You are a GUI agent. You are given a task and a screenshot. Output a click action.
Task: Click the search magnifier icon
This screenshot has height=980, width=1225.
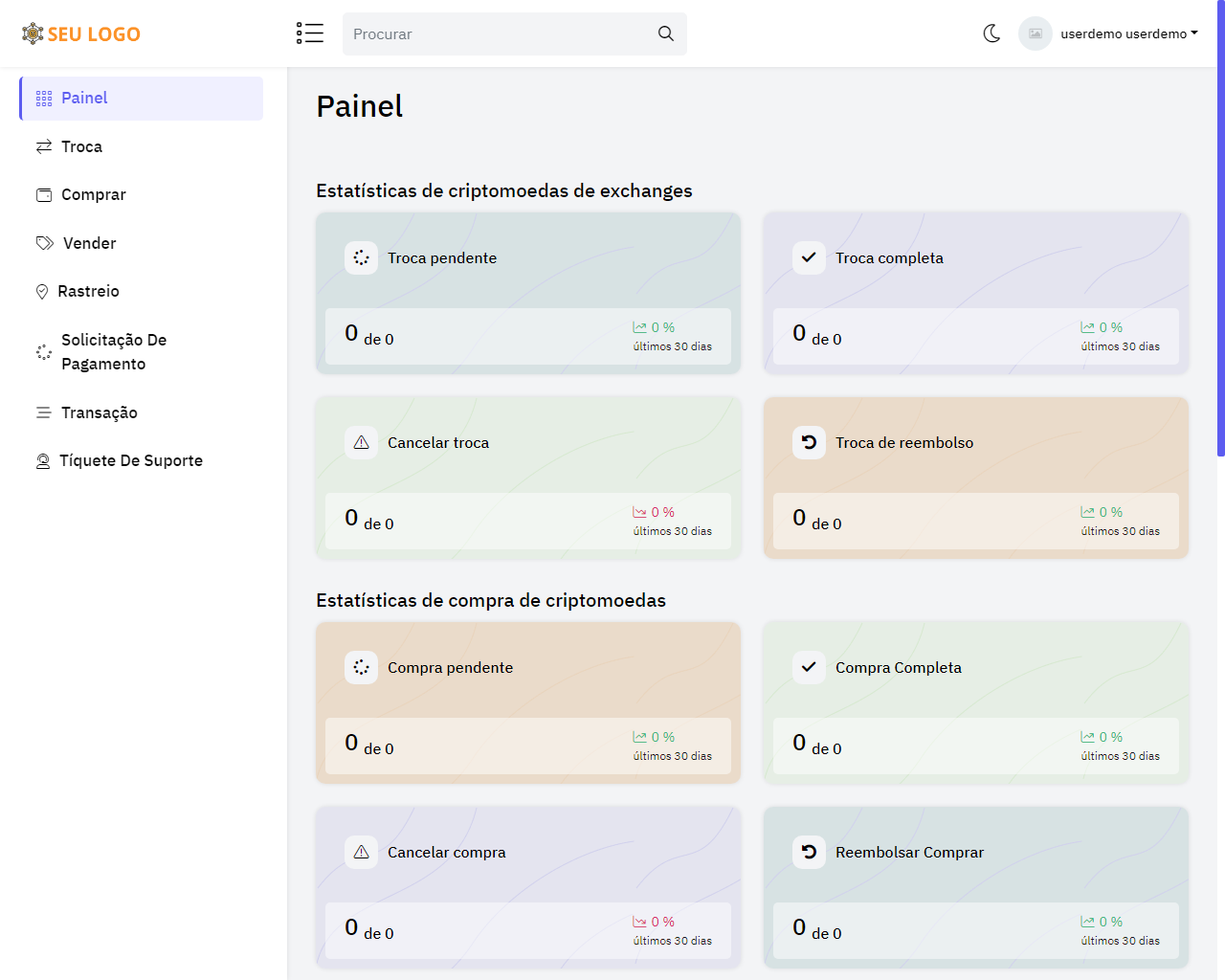click(x=666, y=33)
